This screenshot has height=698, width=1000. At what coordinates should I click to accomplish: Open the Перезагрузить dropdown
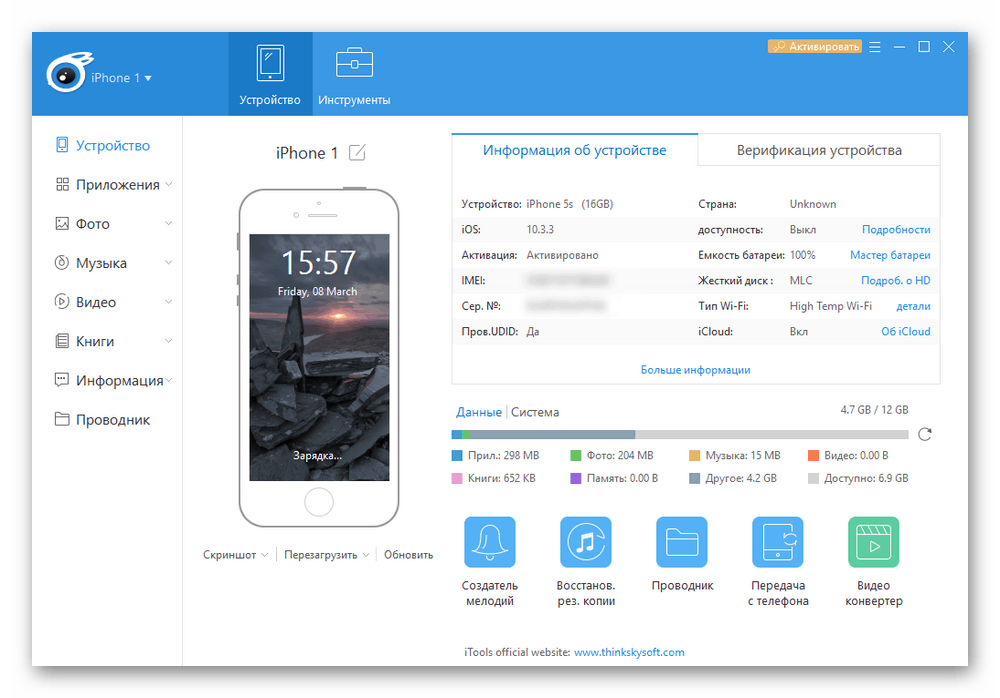coord(327,555)
